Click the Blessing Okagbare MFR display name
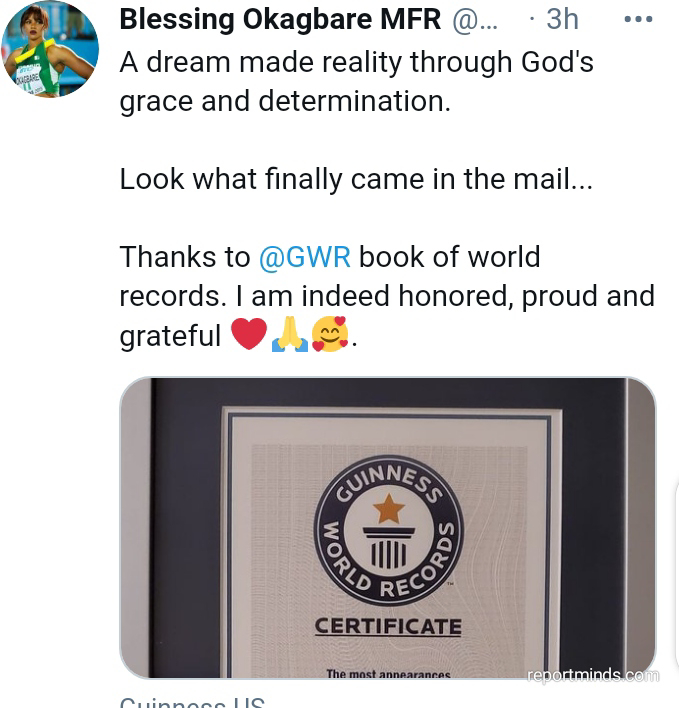Viewport: 679px width, 708px height. click(x=280, y=20)
